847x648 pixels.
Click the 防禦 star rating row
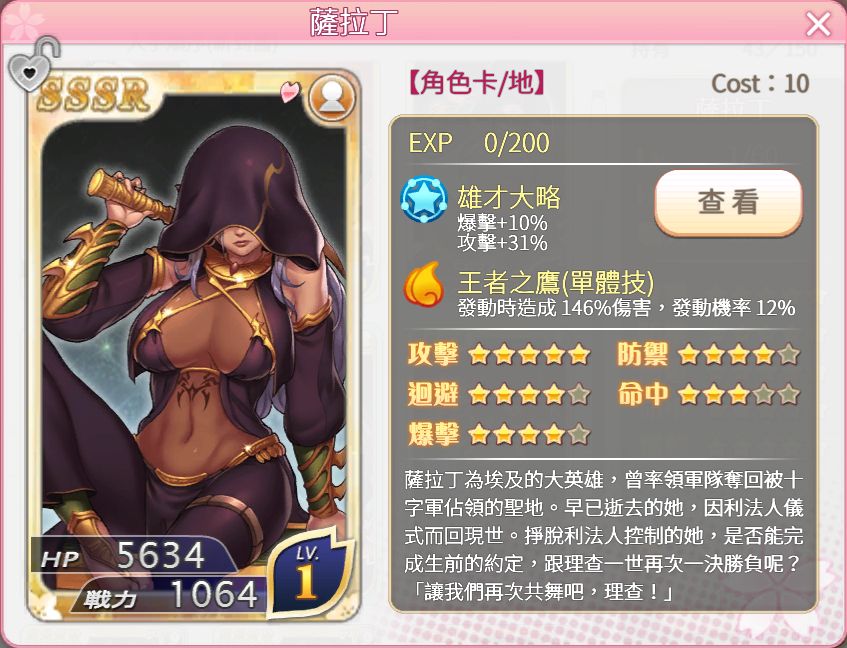(x=708, y=354)
